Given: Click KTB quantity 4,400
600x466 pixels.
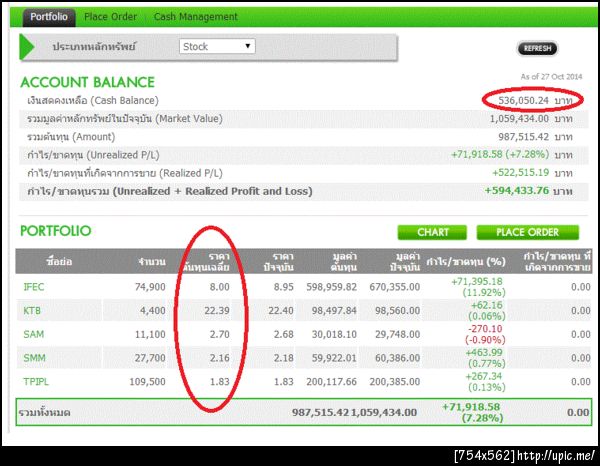Looking at the screenshot, I should click(153, 311).
